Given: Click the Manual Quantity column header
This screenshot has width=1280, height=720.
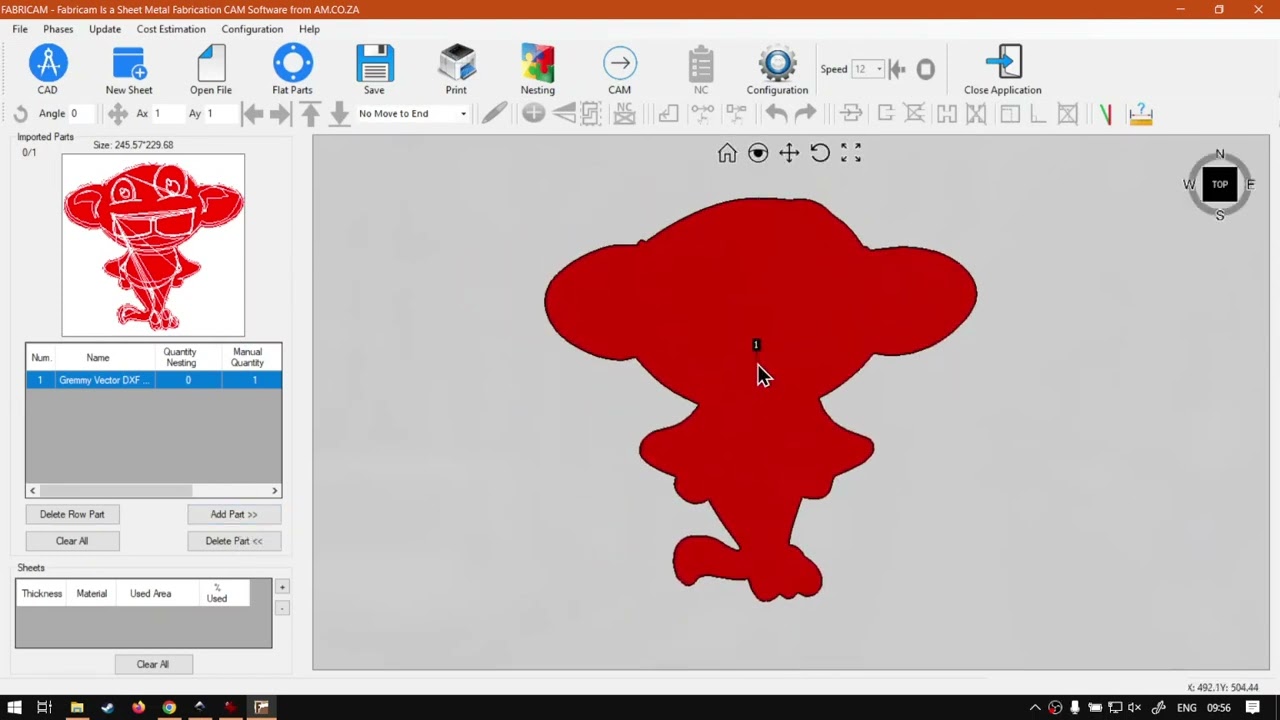Looking at the screenshot, I should point(247,357).
